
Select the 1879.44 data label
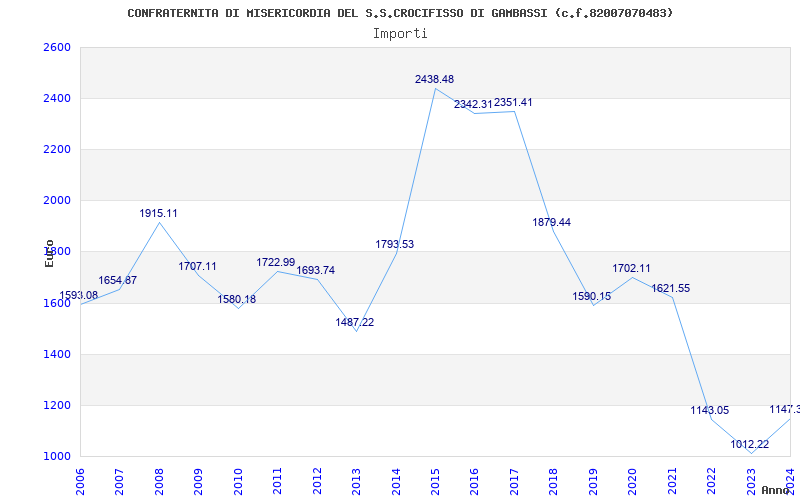[x=552, y=222]
